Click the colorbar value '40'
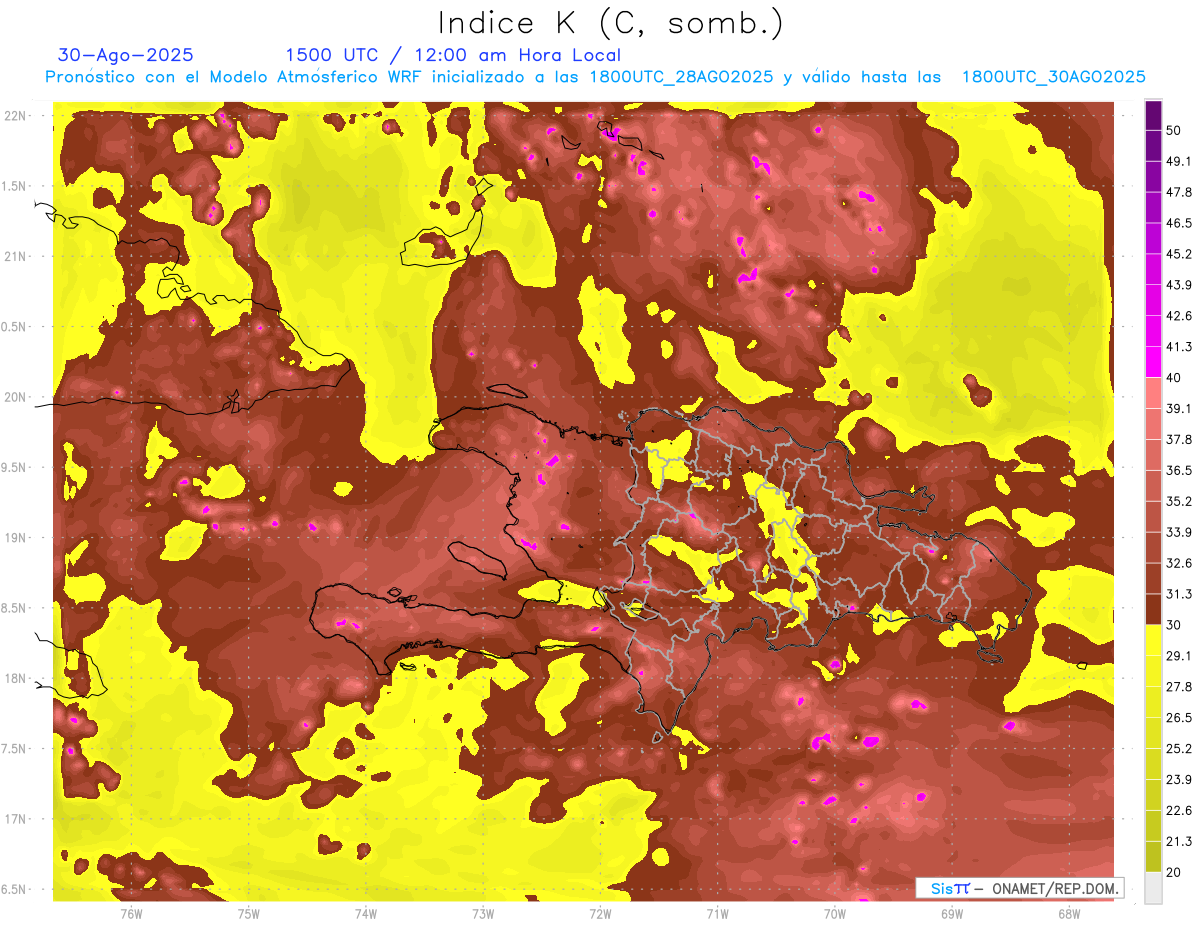Screen dimensions: 1200x927 tap(1173, 378)
